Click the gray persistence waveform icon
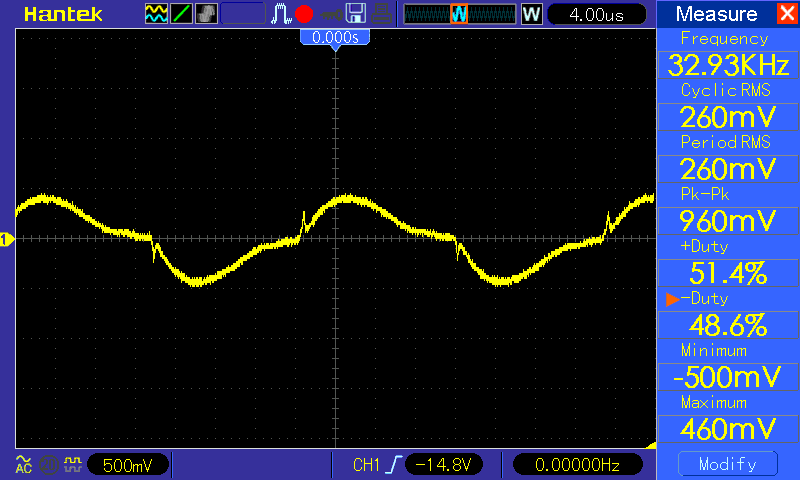The image size is (800, 480). (x=206, y=14)
